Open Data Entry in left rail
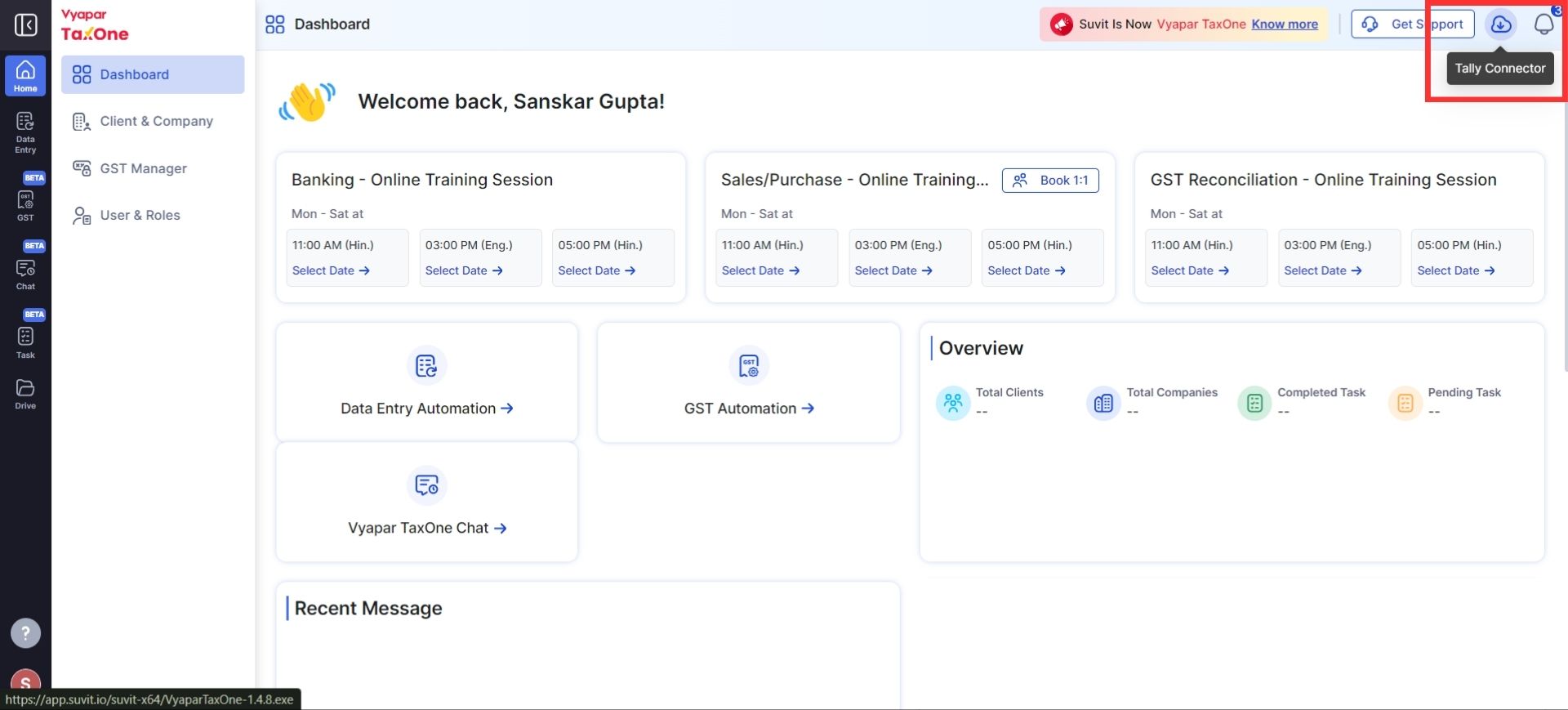This screenshot has height=710, width=1568. coord(25,132)
